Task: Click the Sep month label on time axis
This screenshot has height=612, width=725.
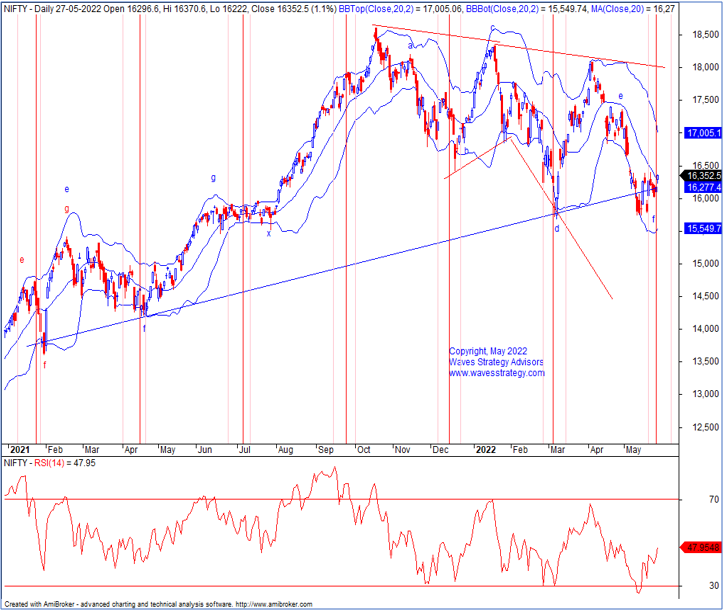Action: click(x=326, y=450)
